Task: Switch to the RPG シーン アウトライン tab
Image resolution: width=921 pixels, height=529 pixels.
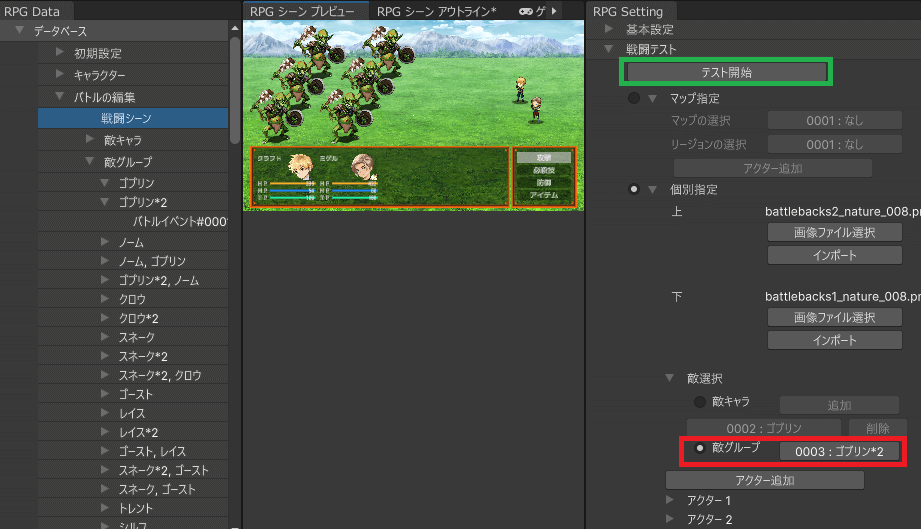Action: pos(436,11)
